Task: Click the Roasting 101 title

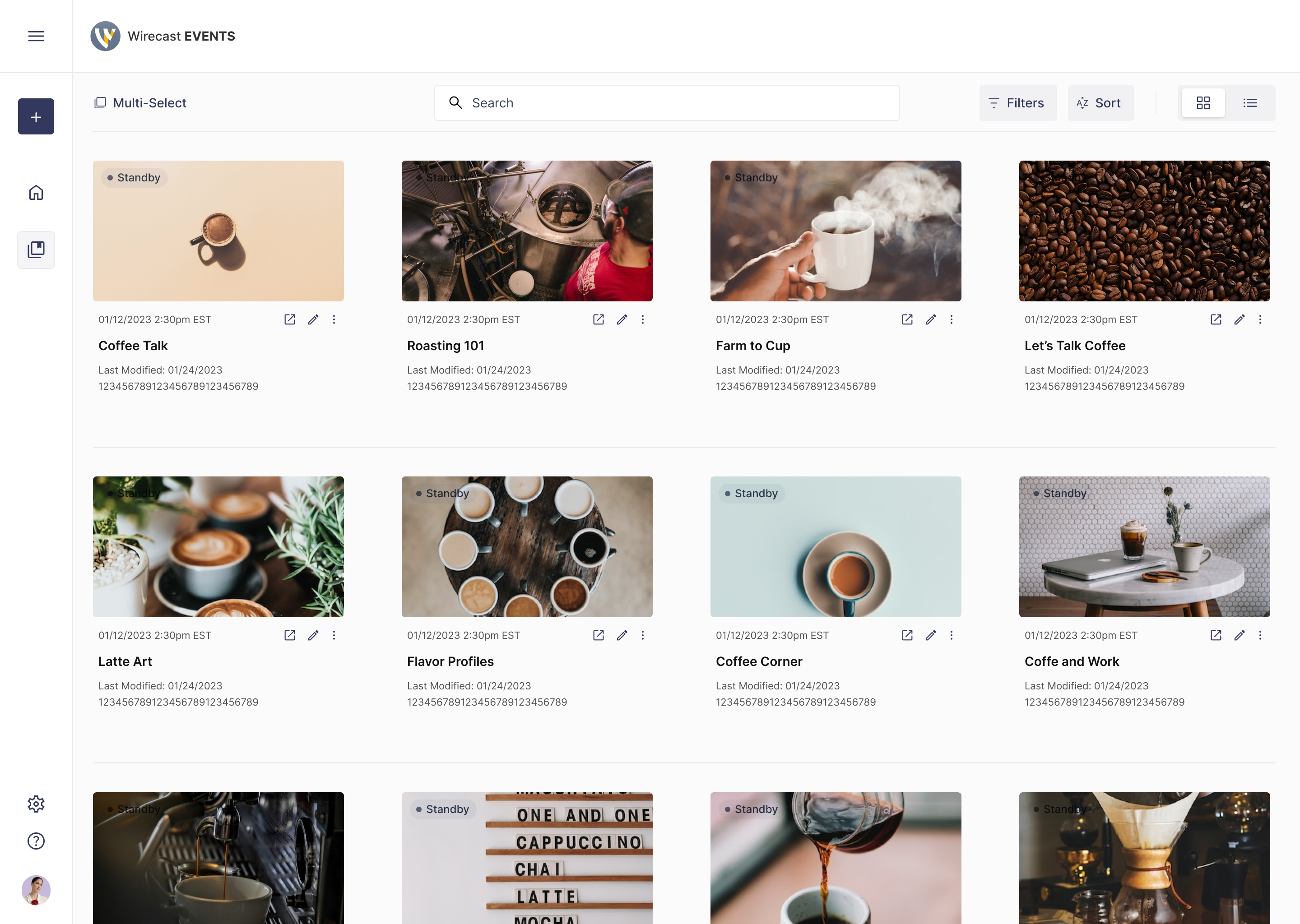Action: pyautogui.click(x=446, y=345)
